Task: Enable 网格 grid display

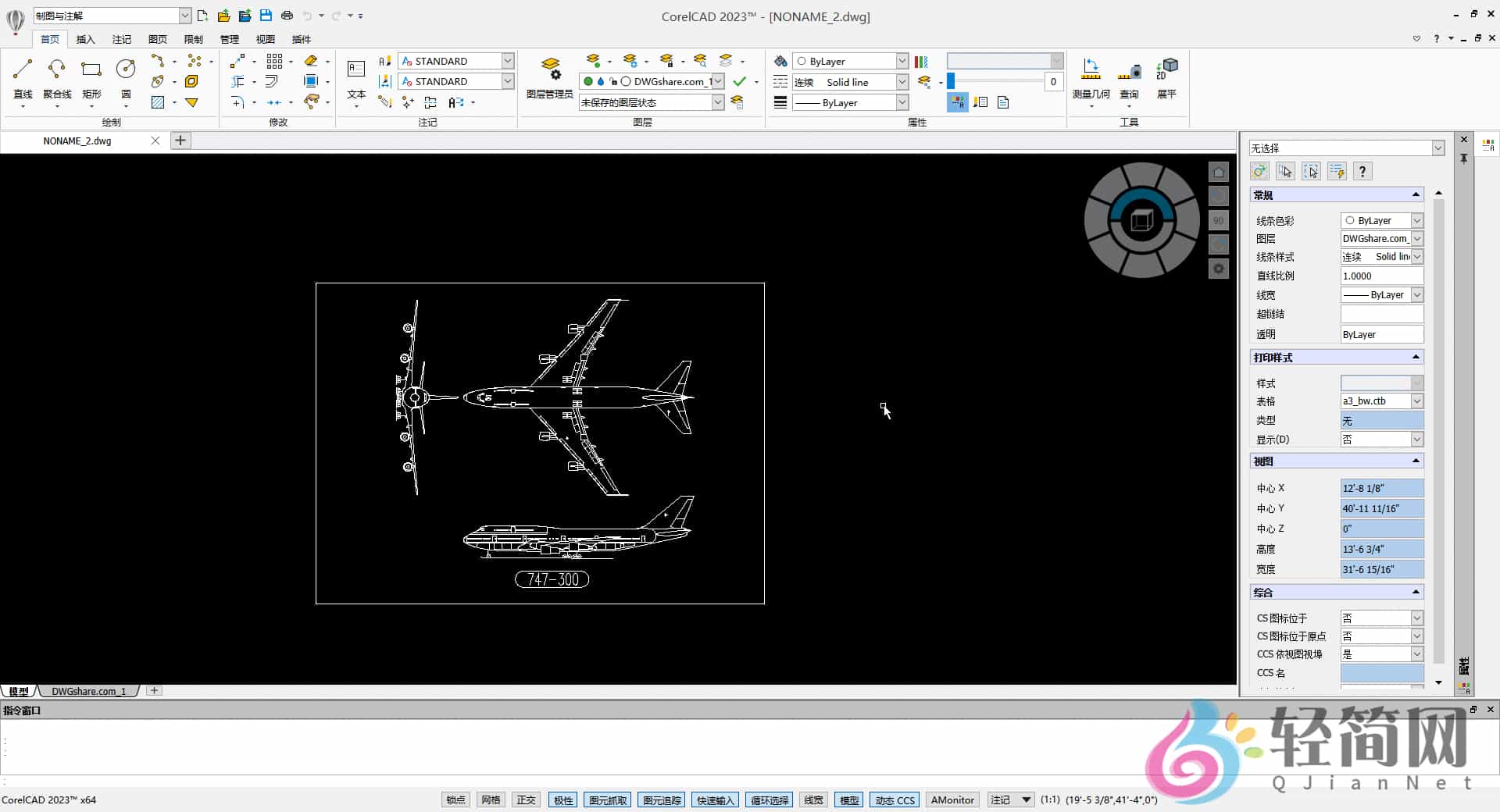Action: pos(491,800)
